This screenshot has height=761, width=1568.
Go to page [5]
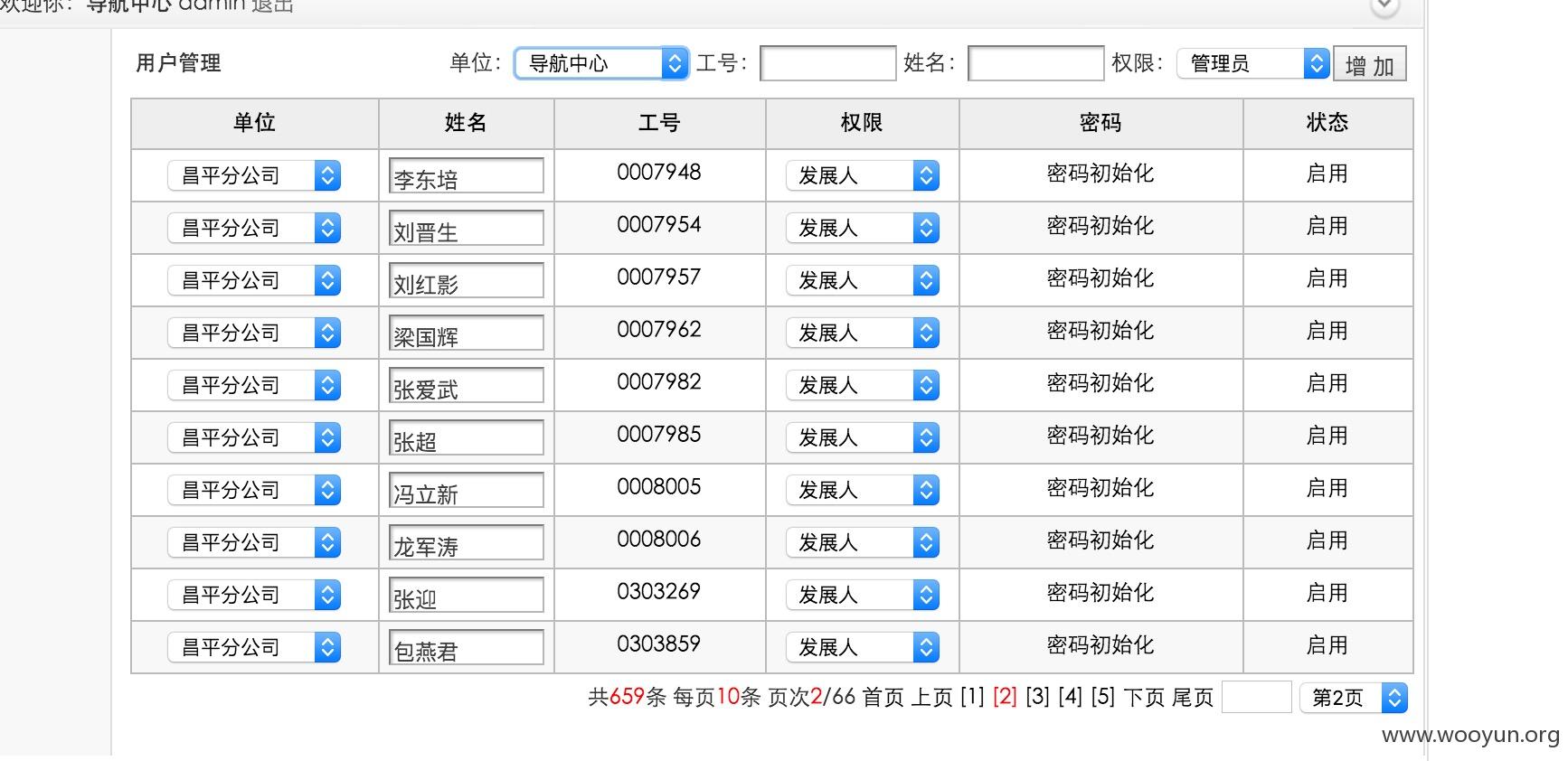pyautogui.click(x=1103, y=697)
